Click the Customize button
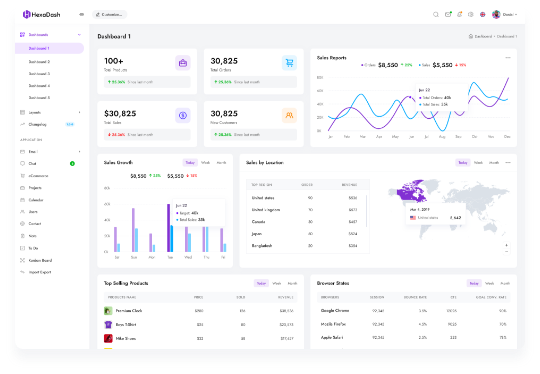This screenshot has height=374, width=540. click(110, 14)
